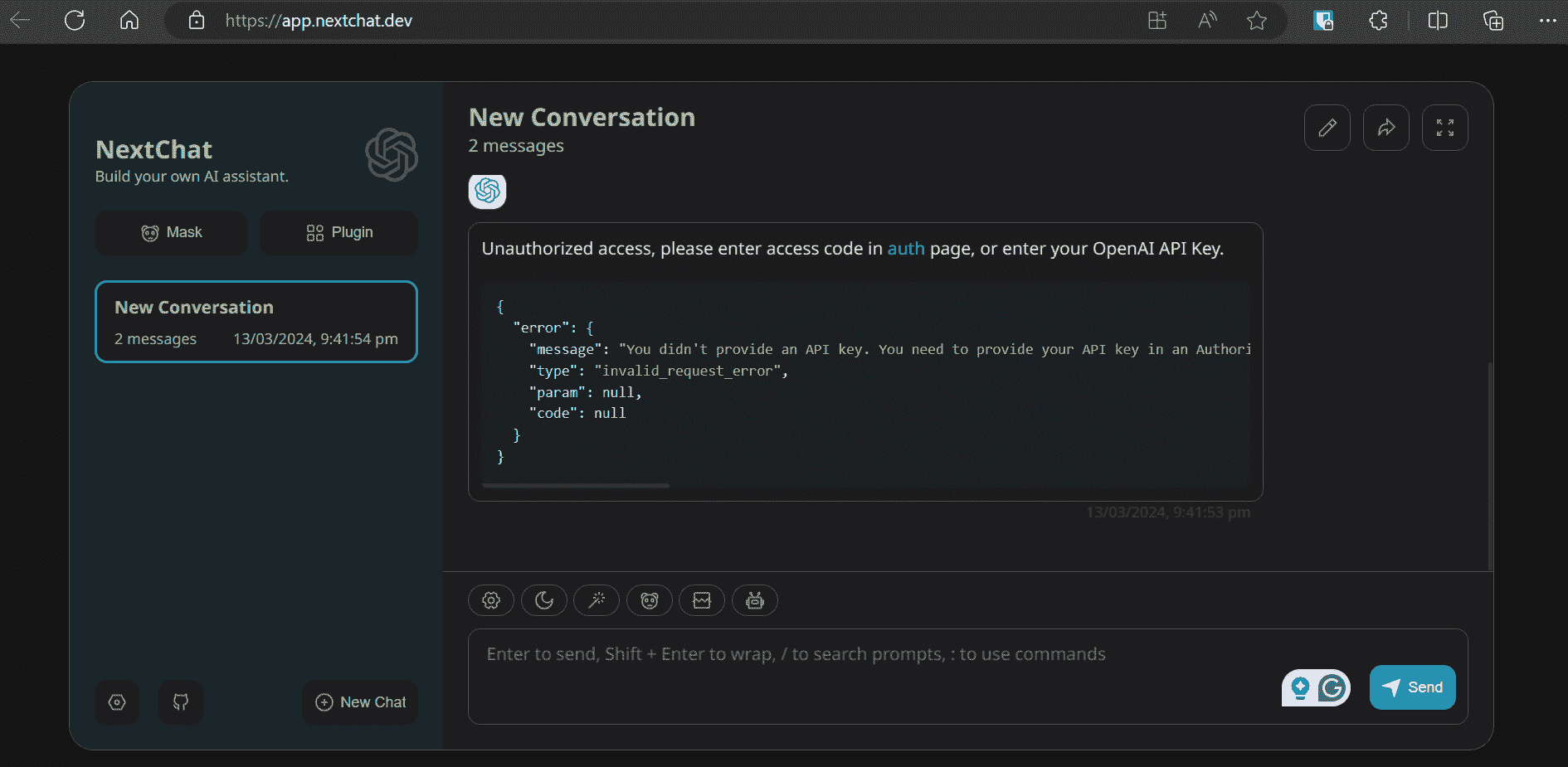Share the conversation arrow icon
Screen dimensions: 1568x767
click(x=1386, y=128)
